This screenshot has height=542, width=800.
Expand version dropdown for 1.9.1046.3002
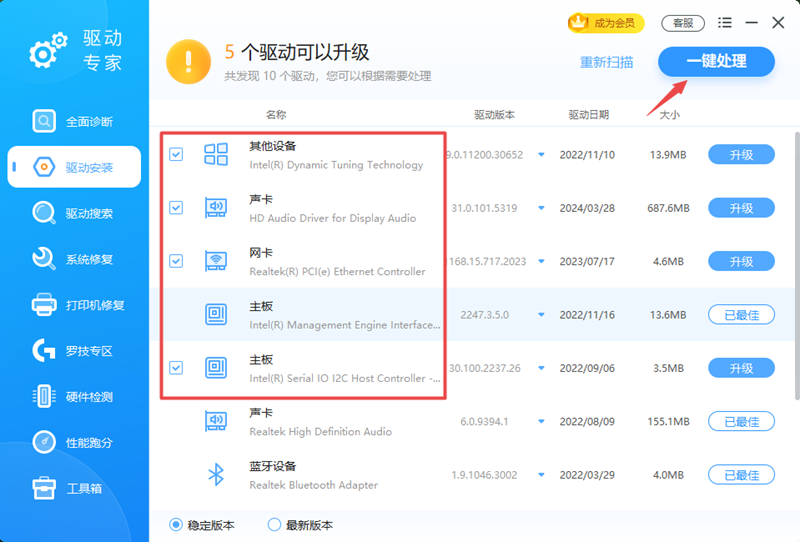541,475
